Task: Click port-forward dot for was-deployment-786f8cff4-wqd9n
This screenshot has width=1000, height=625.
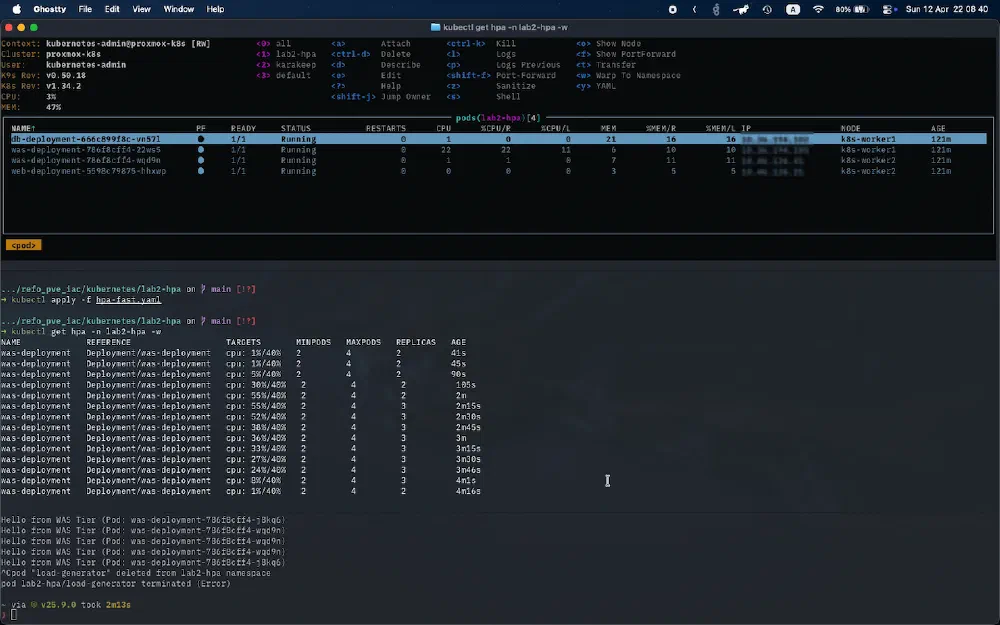Action: (201, 160)
